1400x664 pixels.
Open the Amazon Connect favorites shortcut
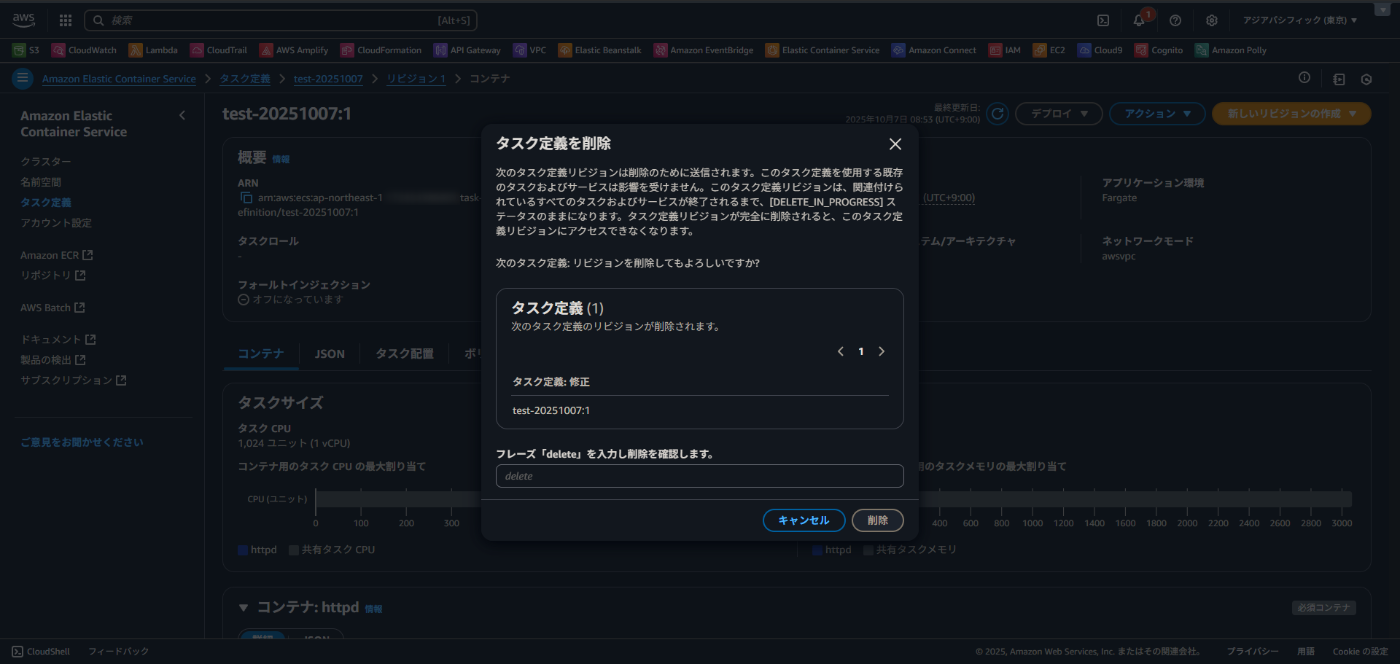click(934, 50)
